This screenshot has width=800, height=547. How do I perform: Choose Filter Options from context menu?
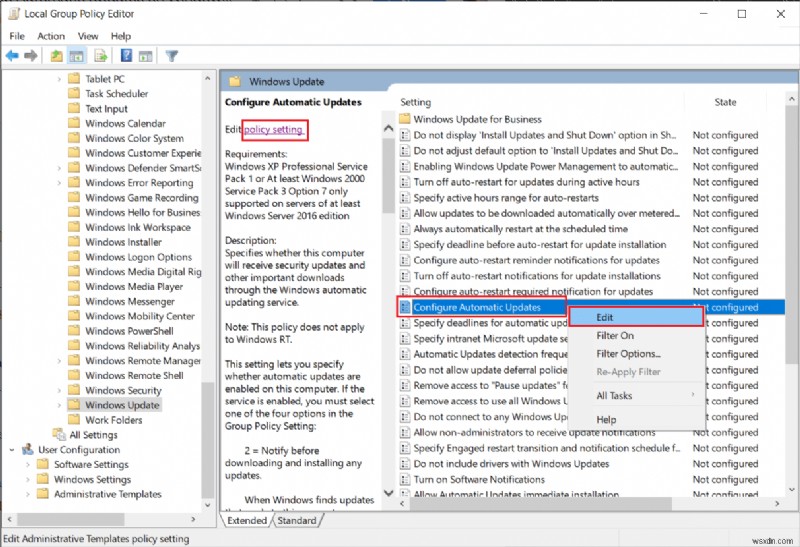636,354
